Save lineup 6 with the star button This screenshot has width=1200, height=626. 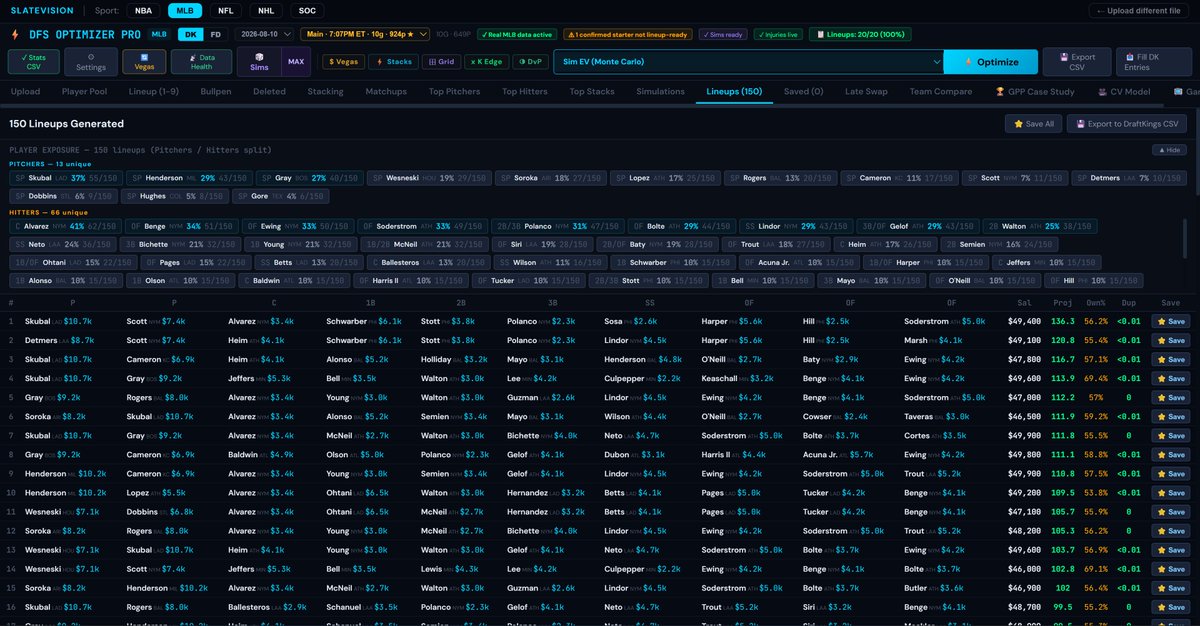coord(1171,417)
